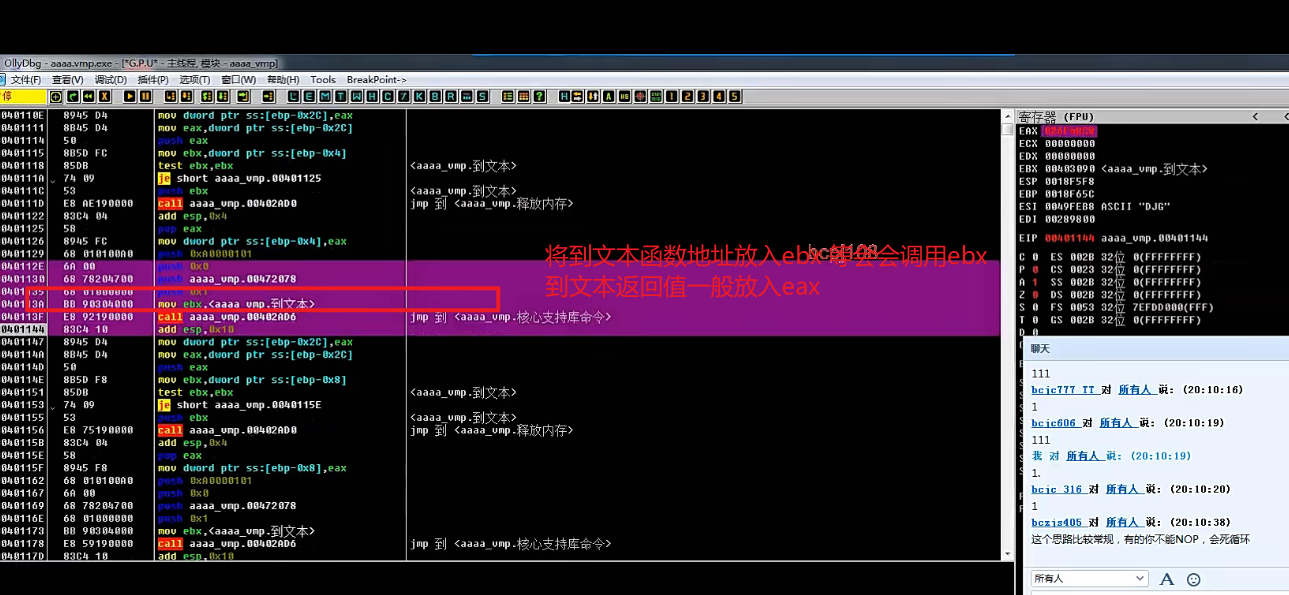The image size is (1289, 595).
Task: Click plugin toolbar icon labeled 3
Action: coord(702,97)
